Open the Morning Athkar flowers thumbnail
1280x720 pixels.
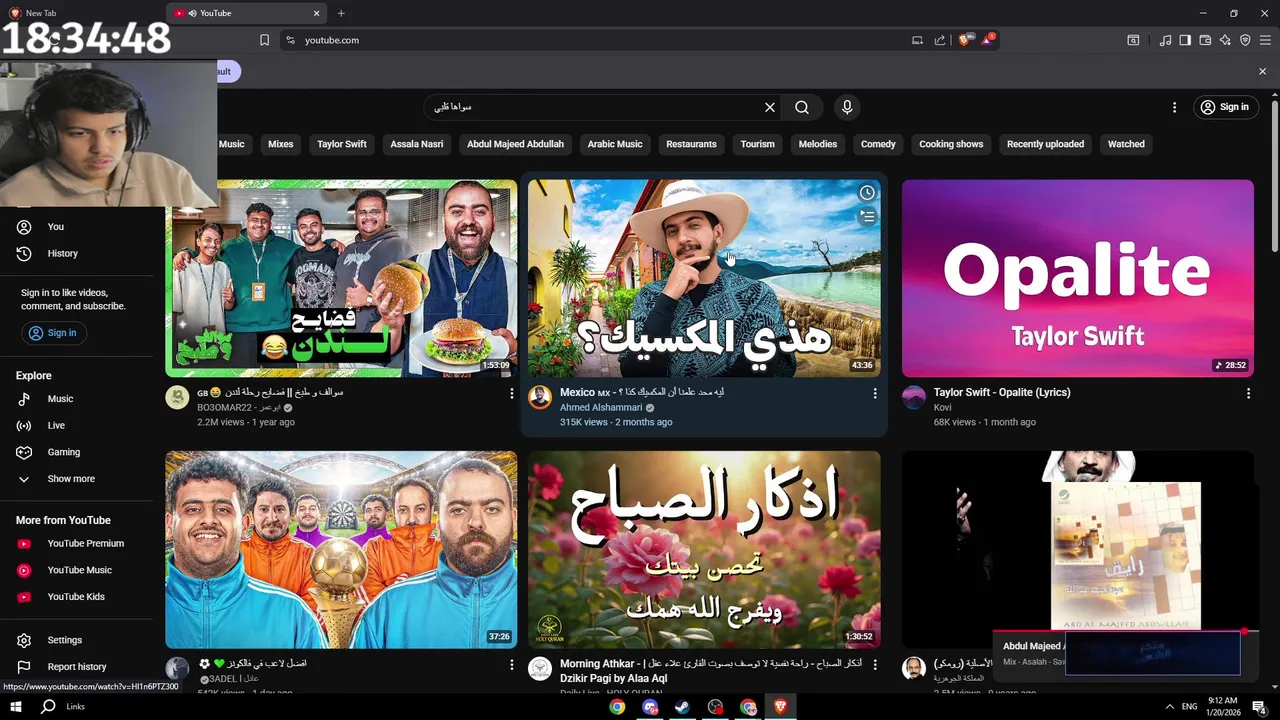coord(704,549)
